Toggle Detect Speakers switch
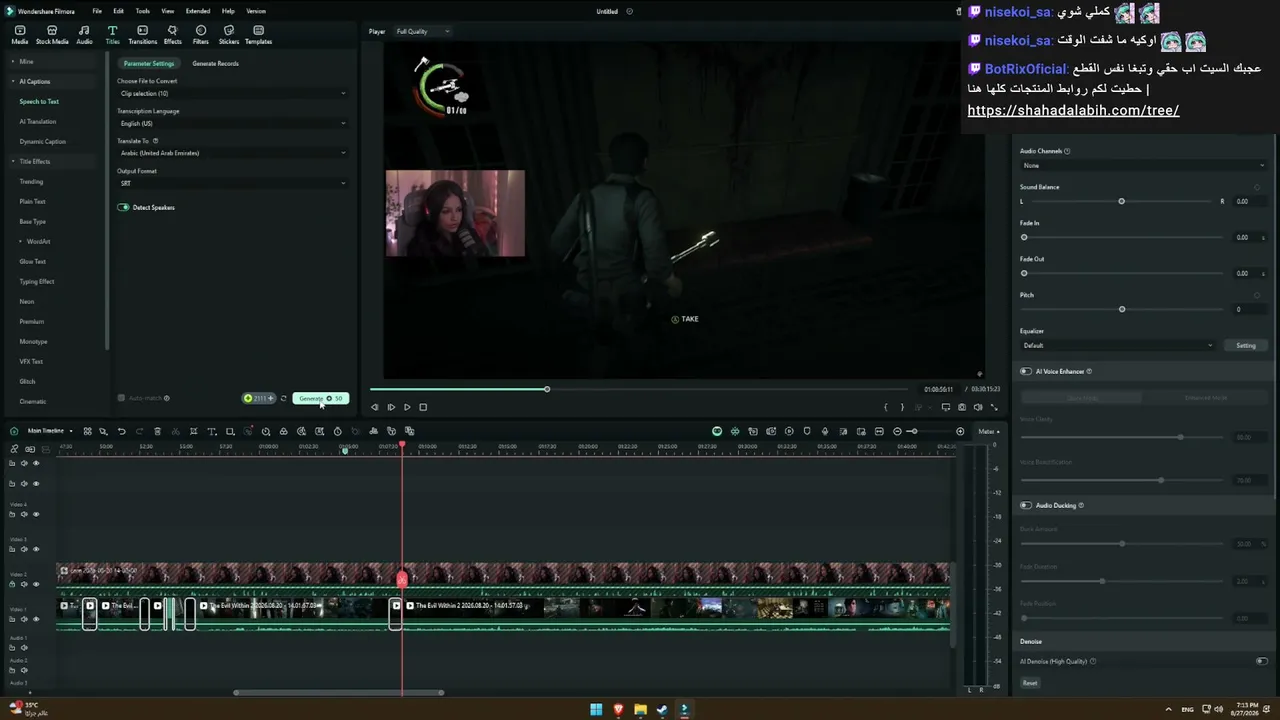The width and height of the screenshot is (1280, 720). tap(123, 207)
